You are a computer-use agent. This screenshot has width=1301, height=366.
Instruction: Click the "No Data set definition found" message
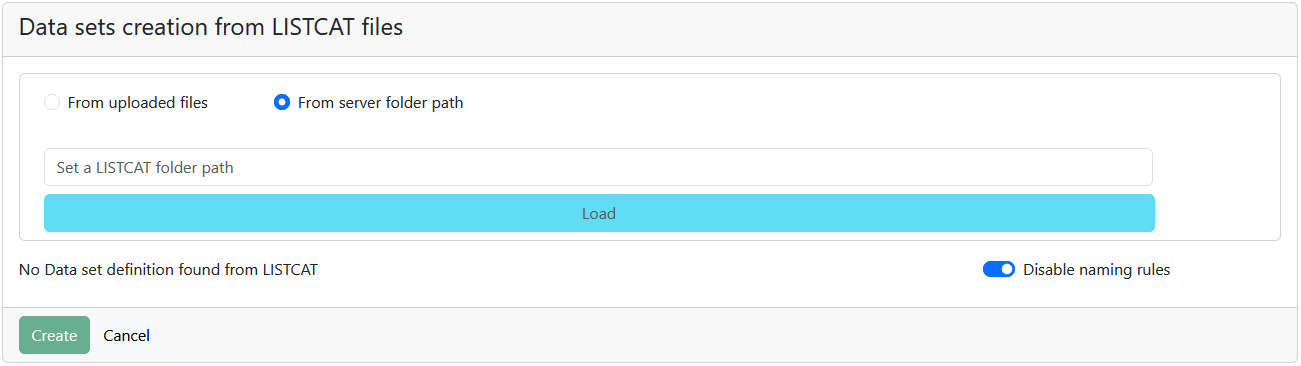pos(168,269)
